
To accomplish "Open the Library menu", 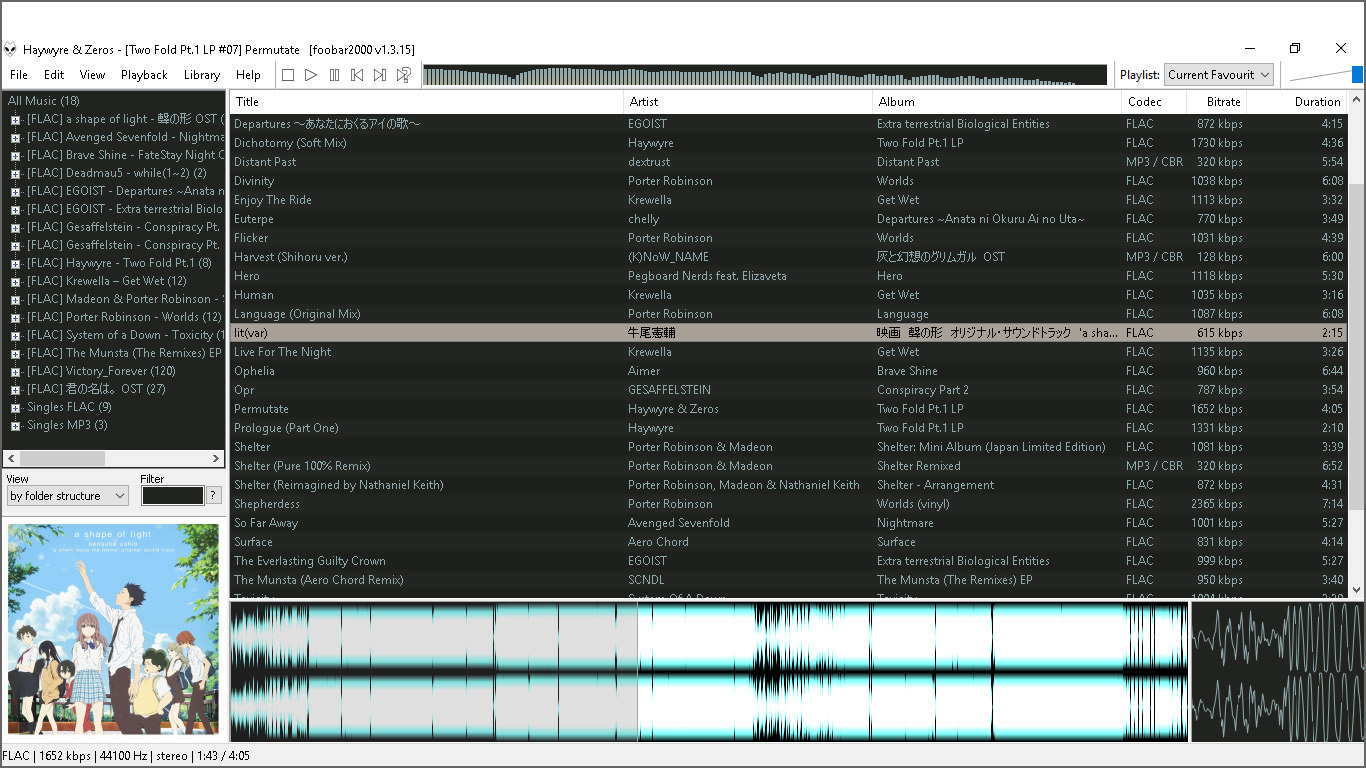I will pos(201,74).
